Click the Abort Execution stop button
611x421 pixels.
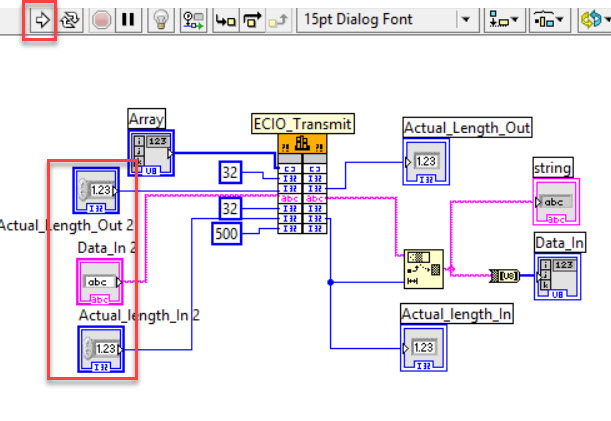coord(101,19)
